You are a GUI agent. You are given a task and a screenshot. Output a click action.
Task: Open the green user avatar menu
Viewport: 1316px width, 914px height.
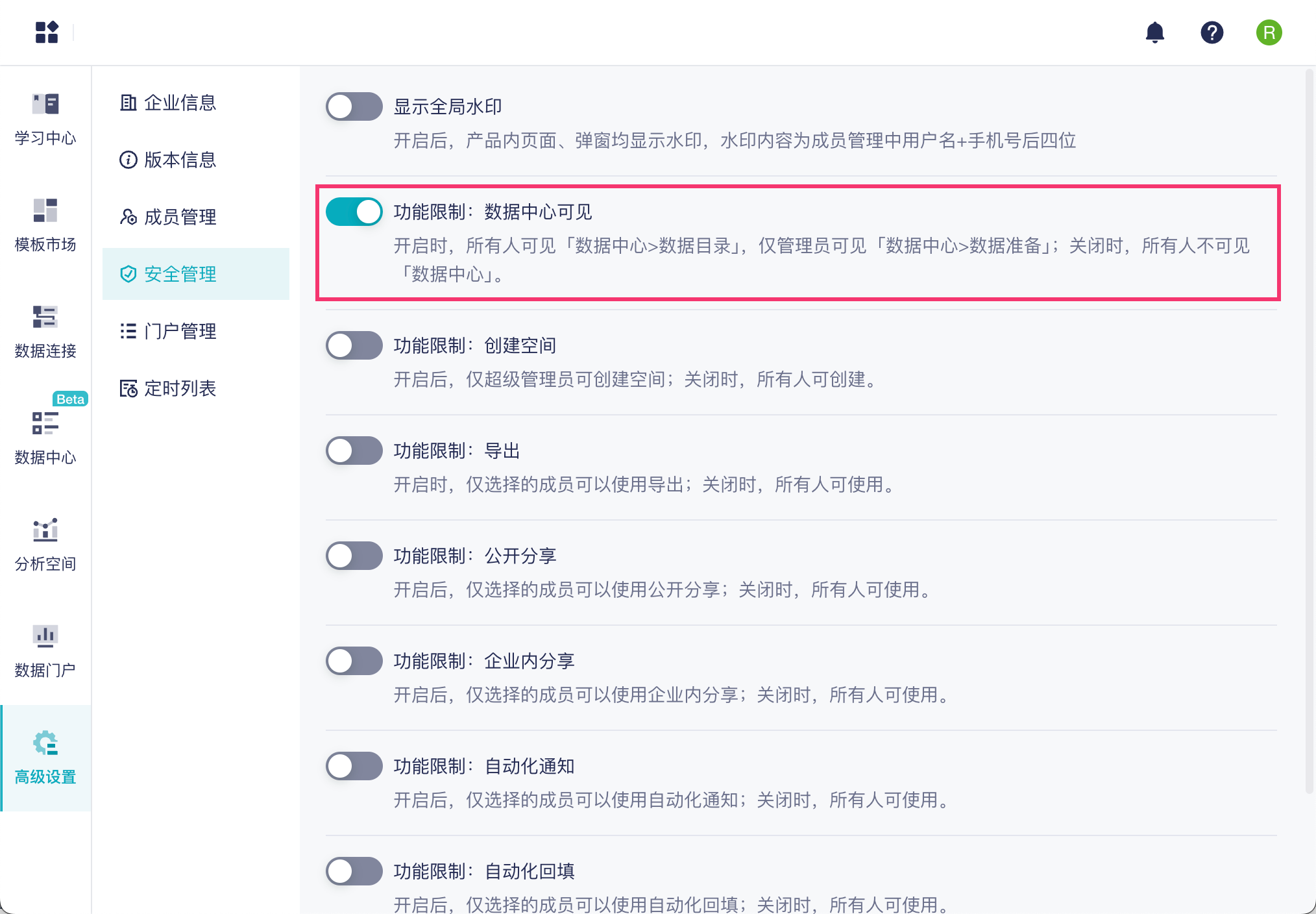pos(1269,32)
